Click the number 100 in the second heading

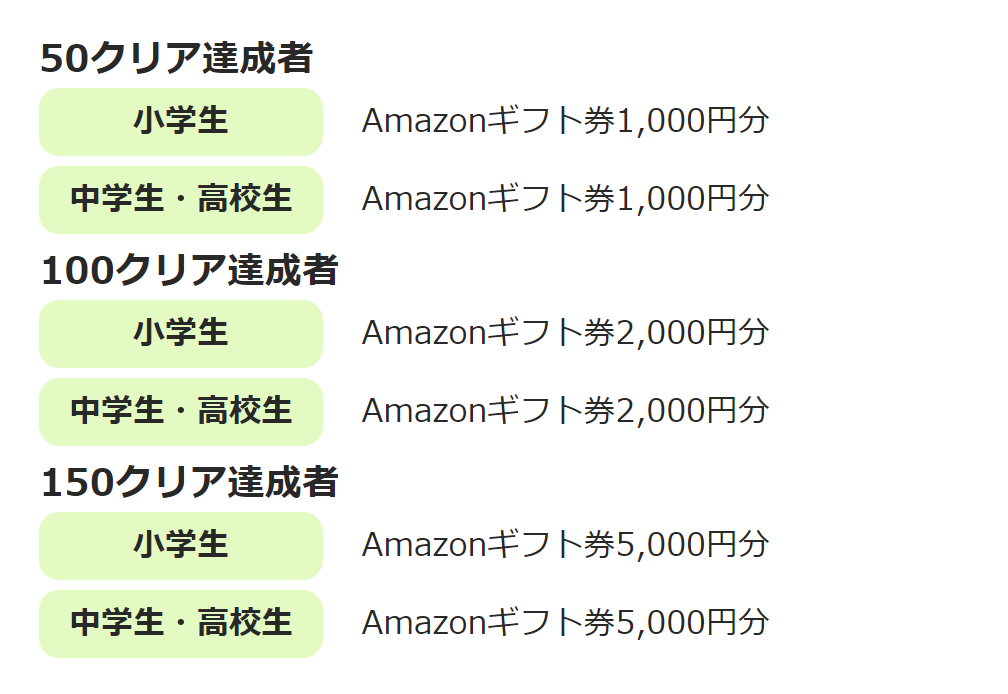[x=78, y=271]
